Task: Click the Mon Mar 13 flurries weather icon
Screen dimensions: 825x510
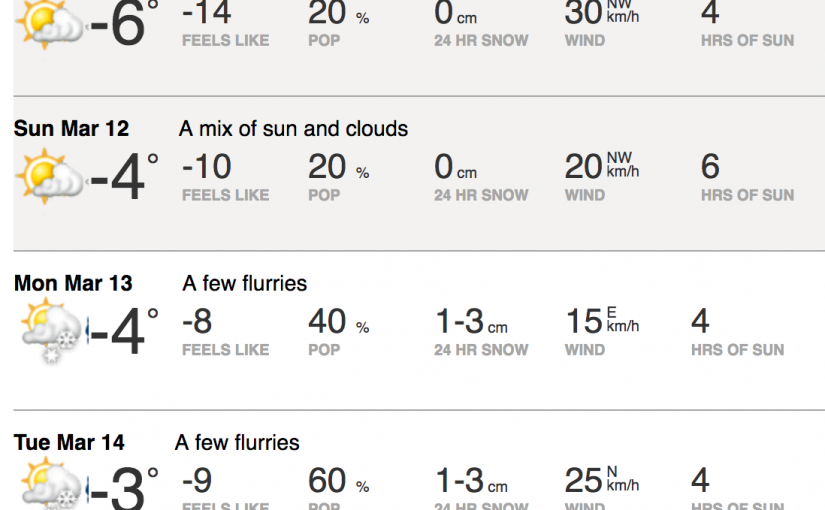Action: [x=52, y=332]
